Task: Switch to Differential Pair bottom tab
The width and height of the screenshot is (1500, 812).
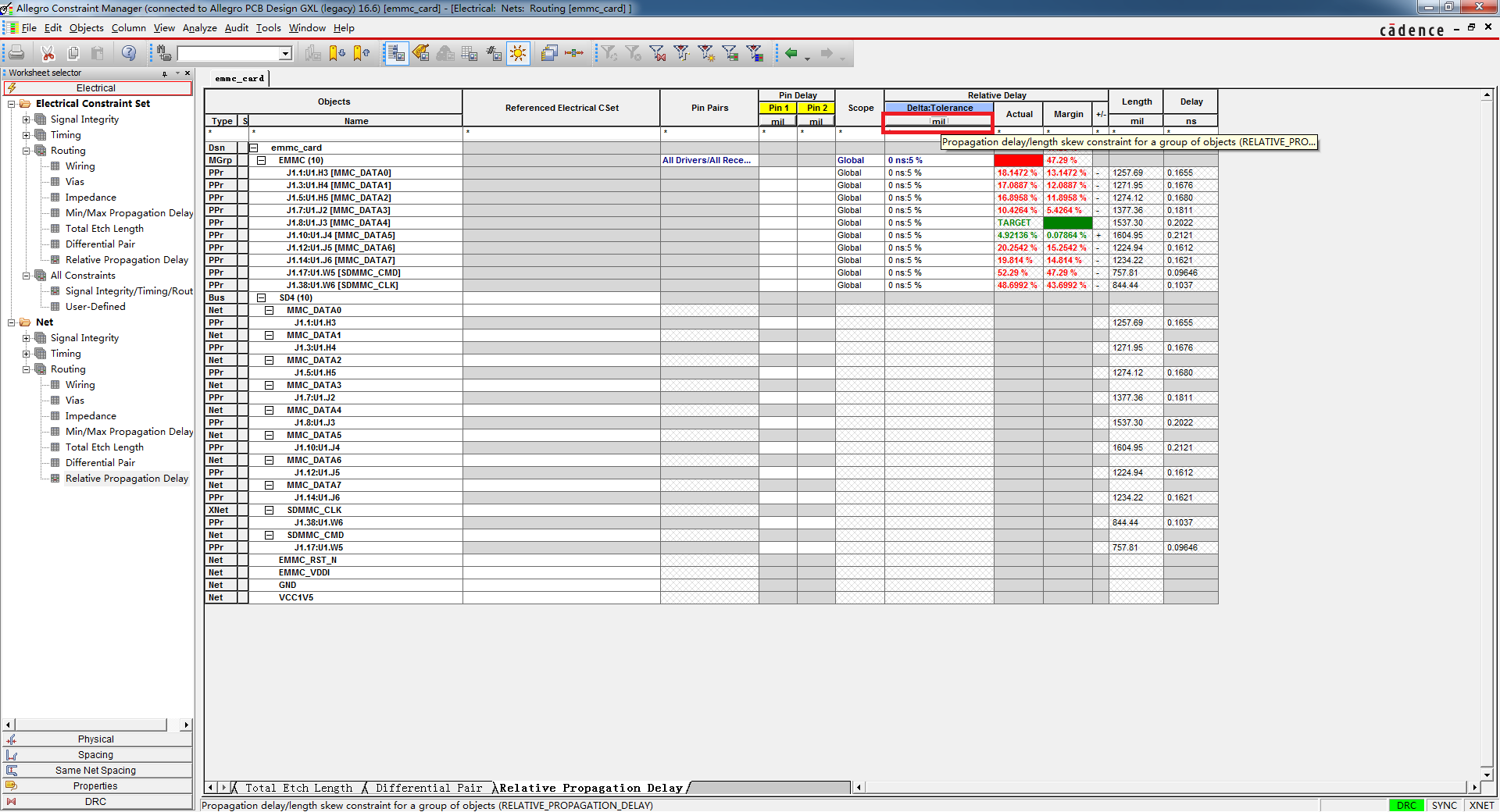Action: pos(429,788)
